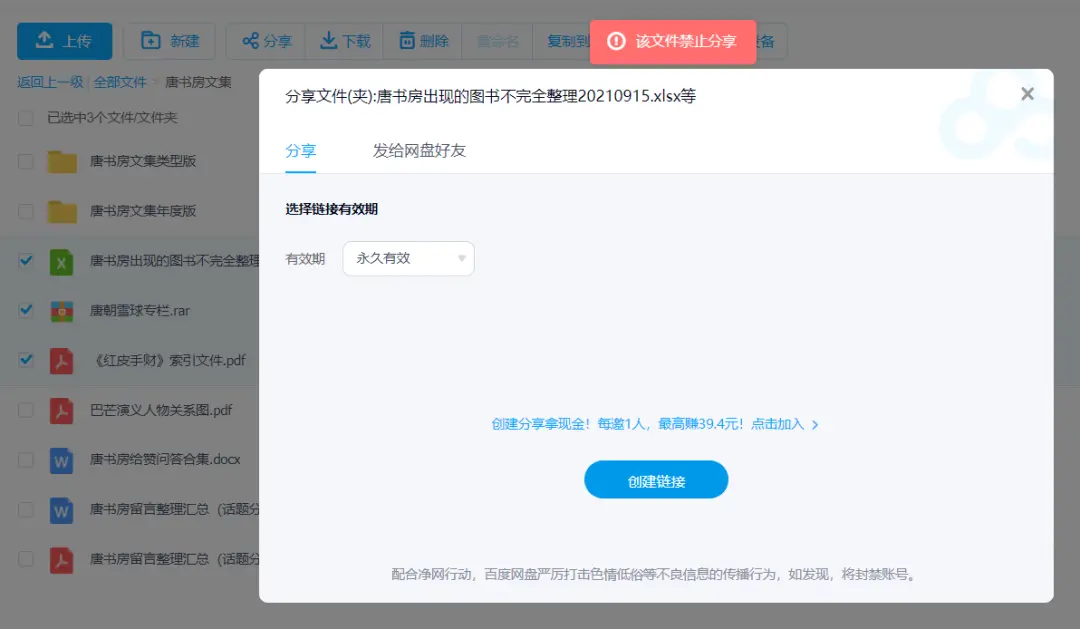The width and height of the screenshot is (1080, 629).
Task: Open the 唐书房文集年度版 folder icon
Action: (63, 211)
